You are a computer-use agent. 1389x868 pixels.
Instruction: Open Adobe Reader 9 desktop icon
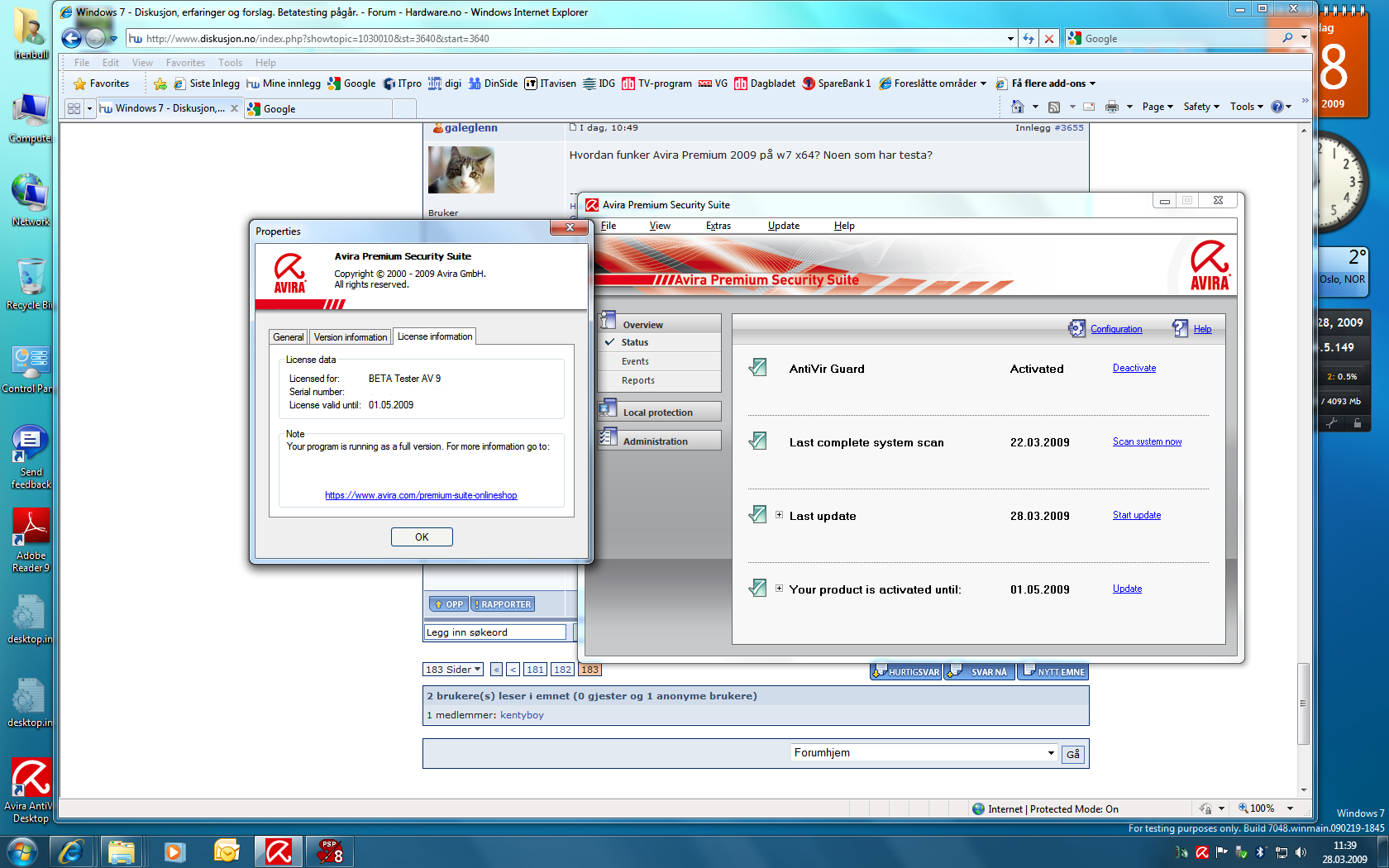pyautogui.click(x=31, y=540)
